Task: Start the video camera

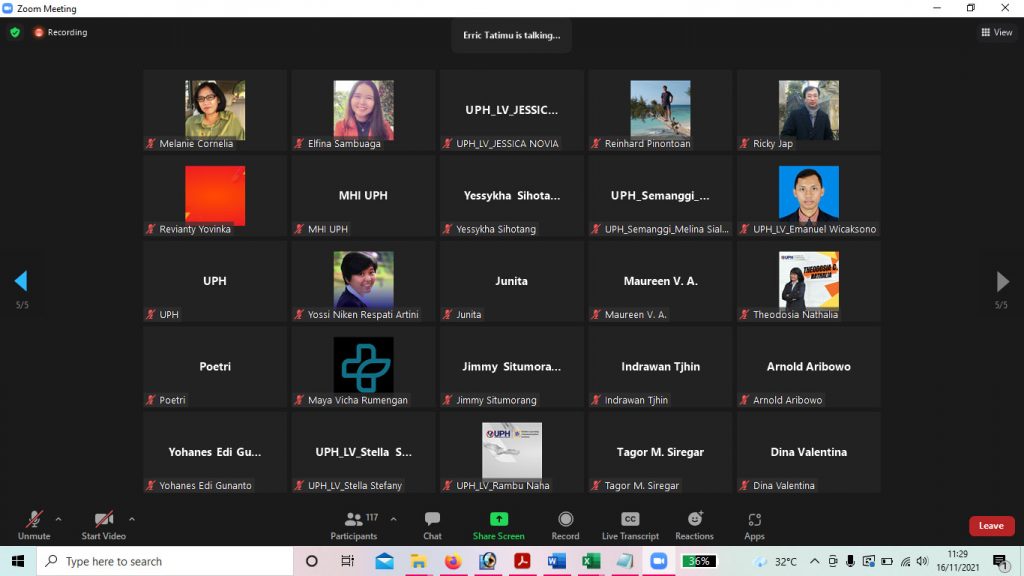Action: (104, 525)
